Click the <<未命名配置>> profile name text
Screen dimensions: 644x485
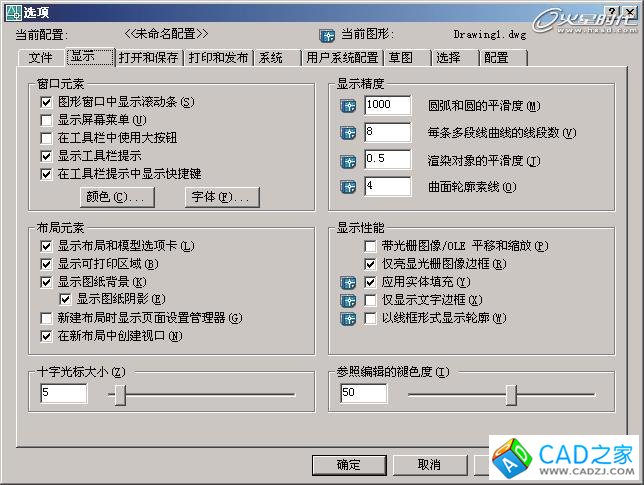(166, 34)
